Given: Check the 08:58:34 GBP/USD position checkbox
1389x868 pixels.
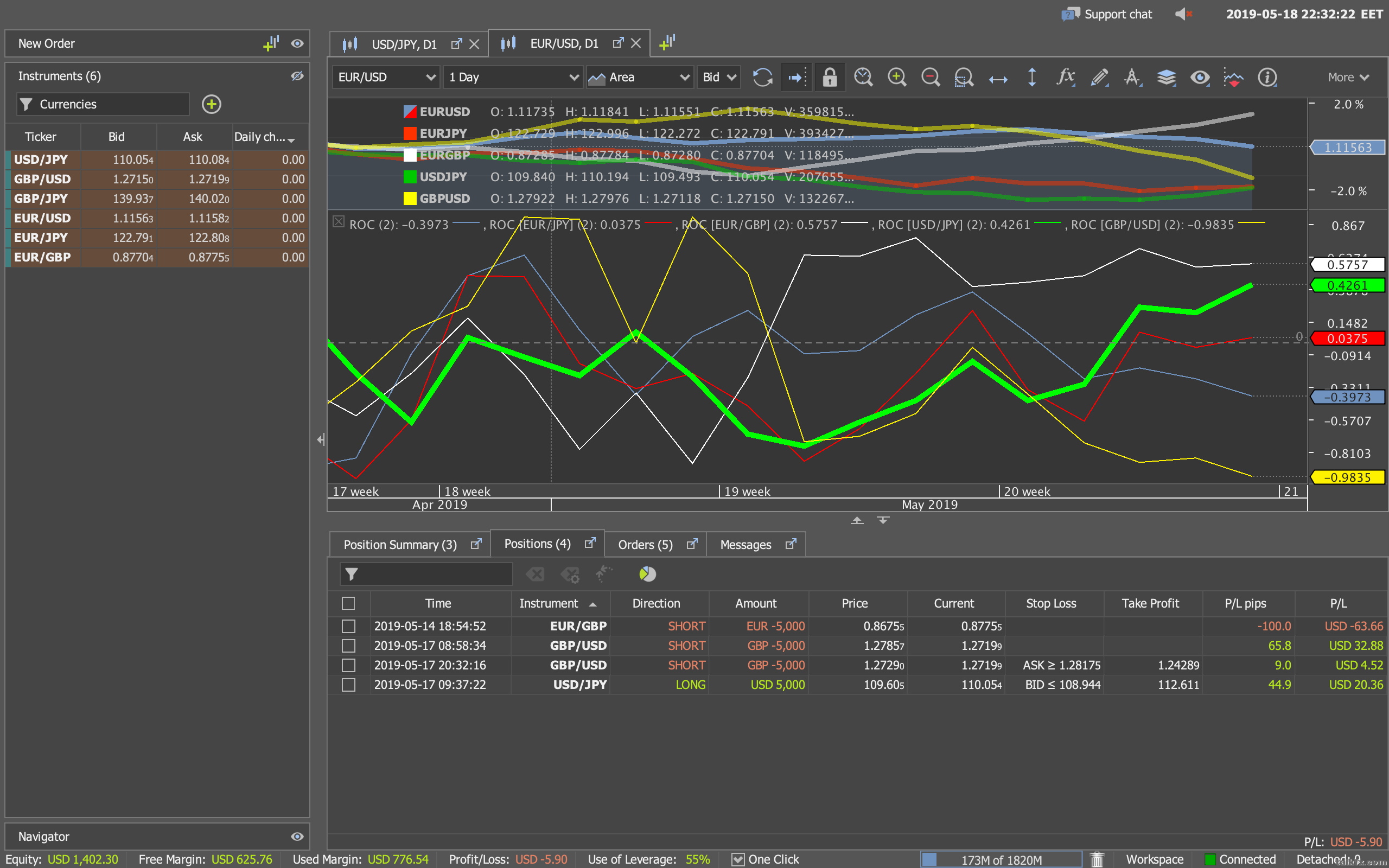Looking at the screenshot, I should coord(348,646).
